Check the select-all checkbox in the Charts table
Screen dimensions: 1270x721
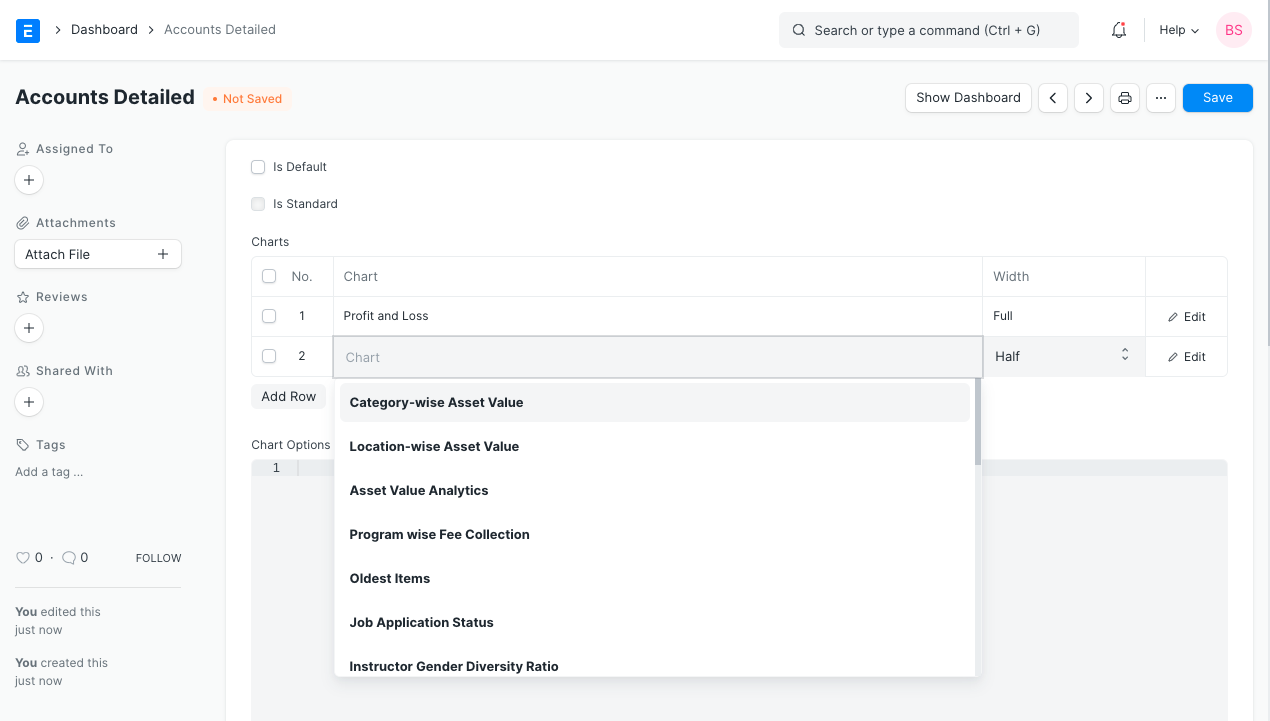click(268, 276)
